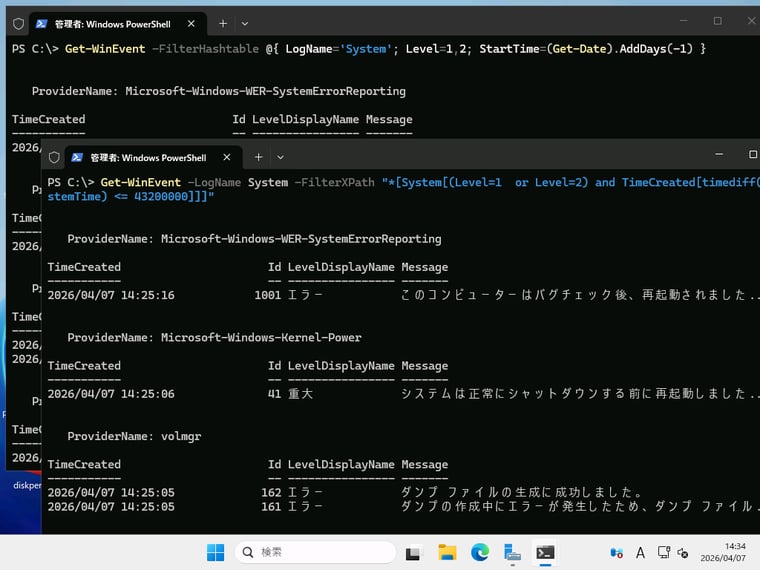Open the network display tray icon
The height and width of the screenshot is (570, 760).
tap(664, 553)
